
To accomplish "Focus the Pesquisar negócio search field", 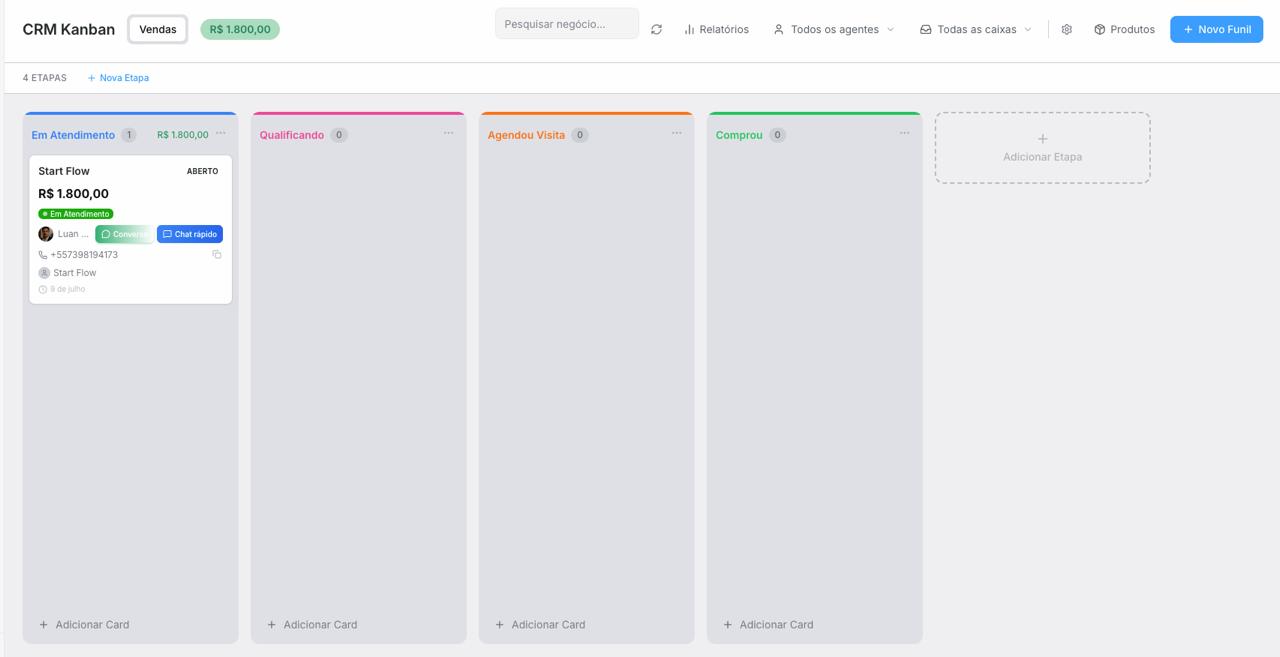I will point(567,24).
